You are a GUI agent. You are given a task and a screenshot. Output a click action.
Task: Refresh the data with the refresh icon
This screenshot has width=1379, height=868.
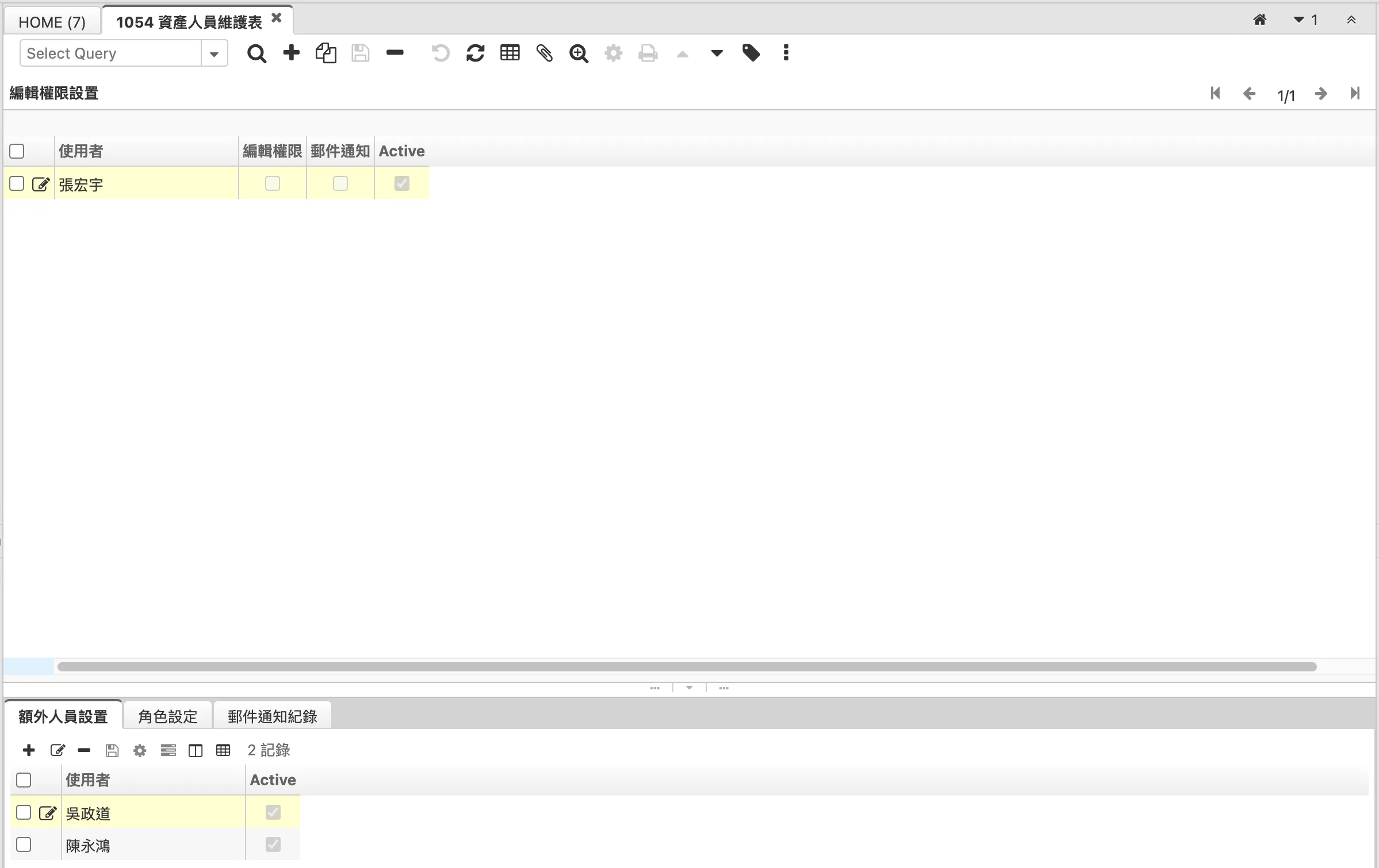pos(476,53)
